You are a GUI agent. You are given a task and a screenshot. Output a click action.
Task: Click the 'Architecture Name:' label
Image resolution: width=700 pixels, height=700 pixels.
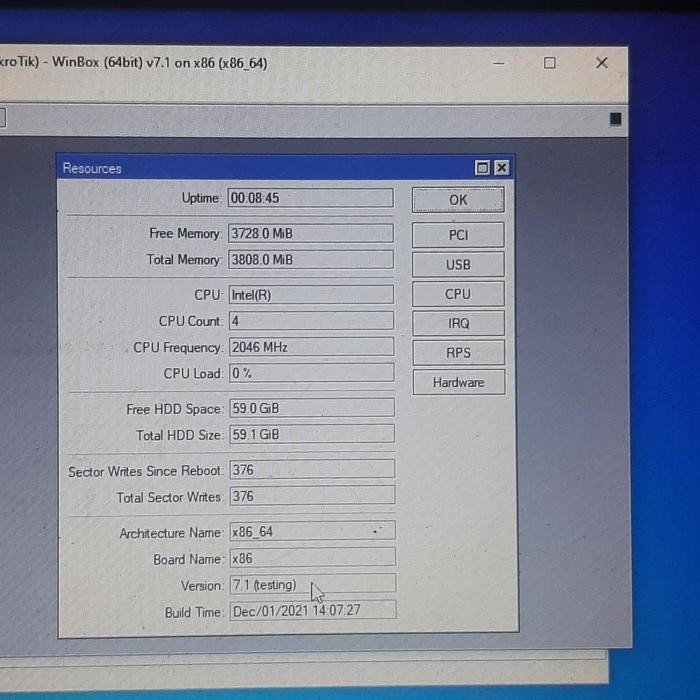[x=171, y=533]
